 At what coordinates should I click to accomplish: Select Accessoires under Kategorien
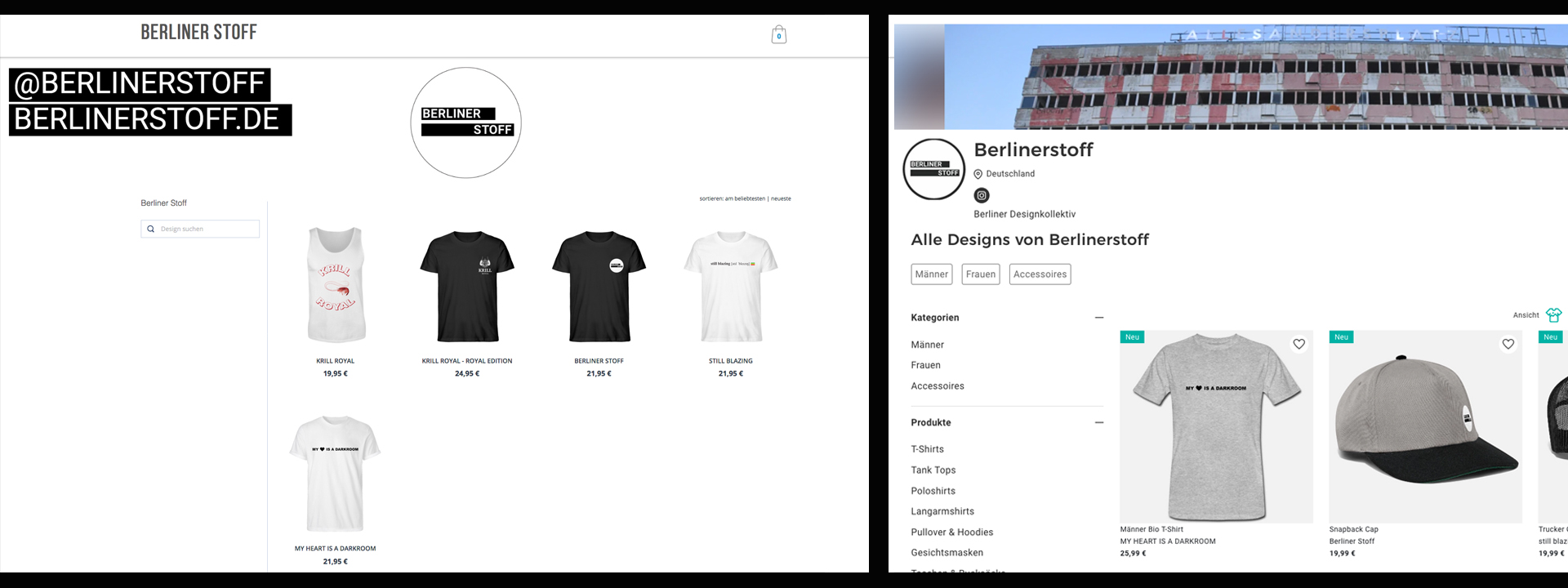click(x=938, y=386)
